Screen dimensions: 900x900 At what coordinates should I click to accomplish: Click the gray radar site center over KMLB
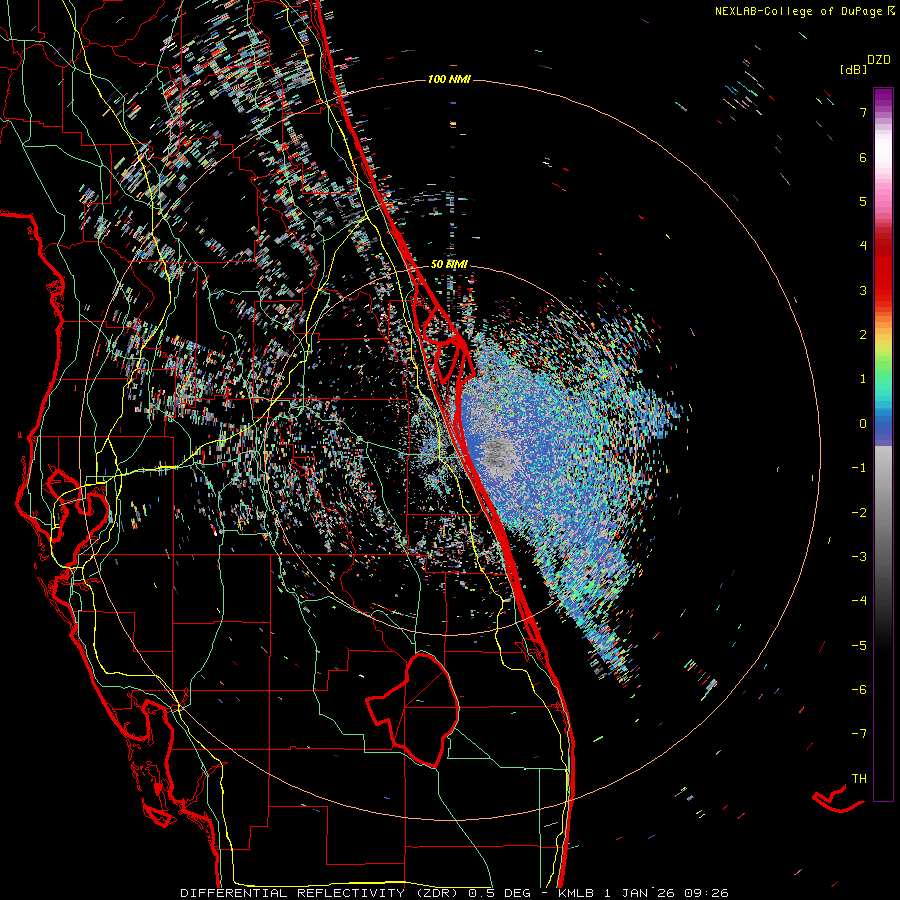495,454
